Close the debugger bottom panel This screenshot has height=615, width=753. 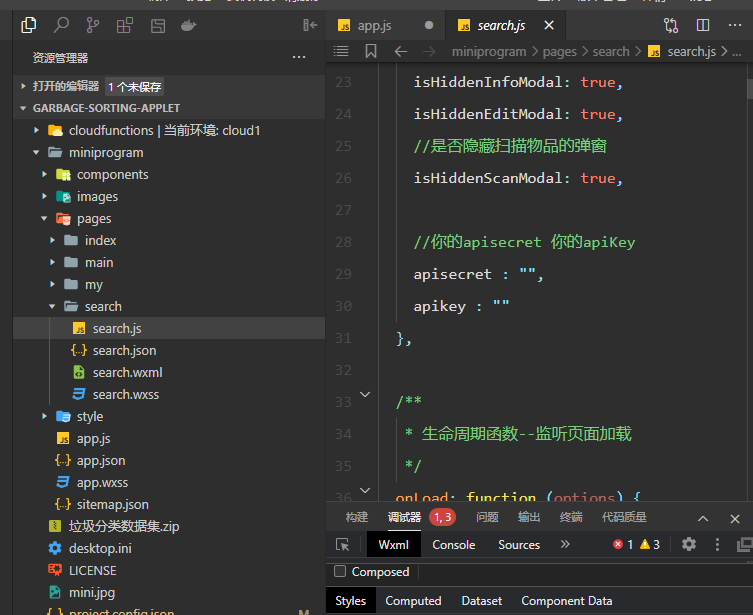click(735, 519)
